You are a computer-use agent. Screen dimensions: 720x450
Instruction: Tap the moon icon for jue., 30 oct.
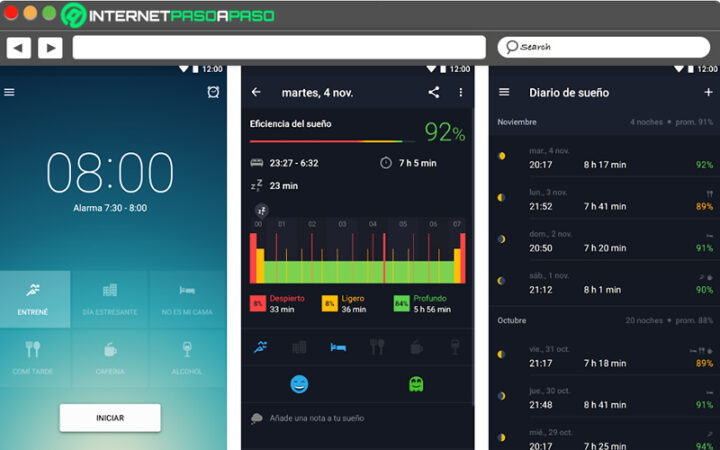pos(502,396)
